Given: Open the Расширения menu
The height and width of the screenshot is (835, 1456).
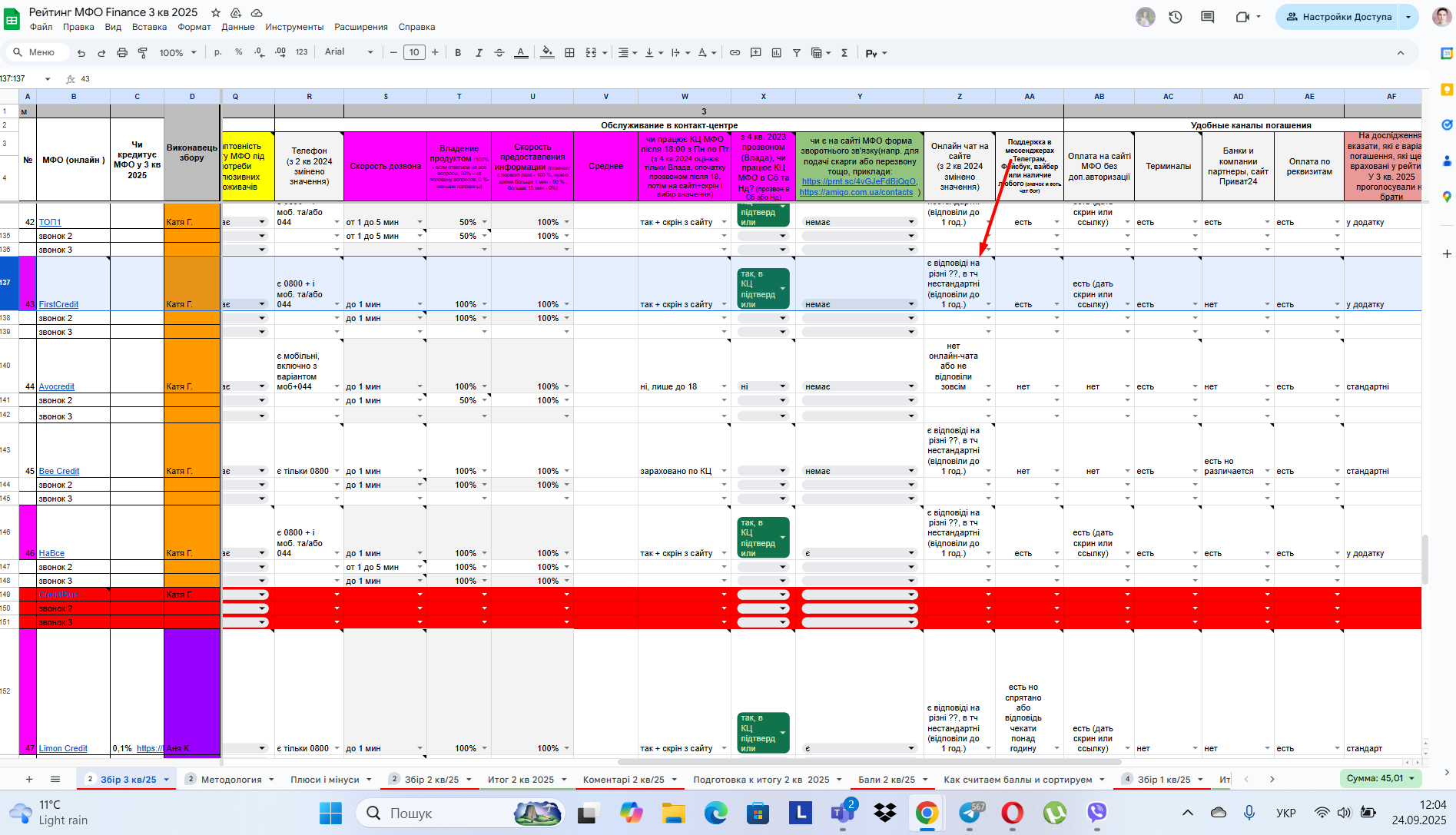Looking at the screenshot, I should [x=360, y=27].
